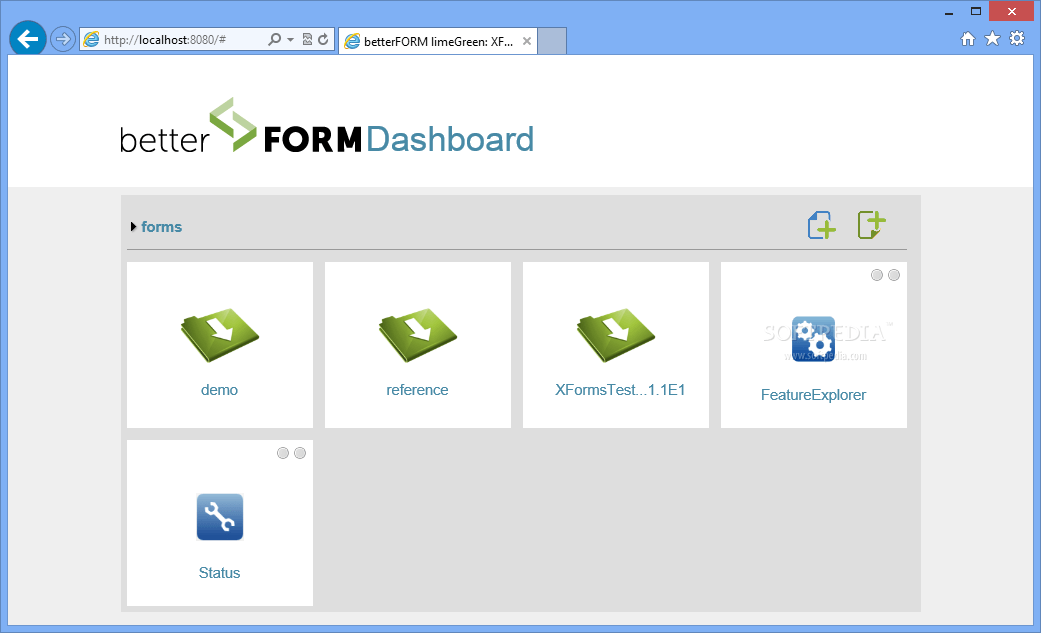Click second gray circle on Status tile
The image size is (1041, 633).
coord(300,453)
